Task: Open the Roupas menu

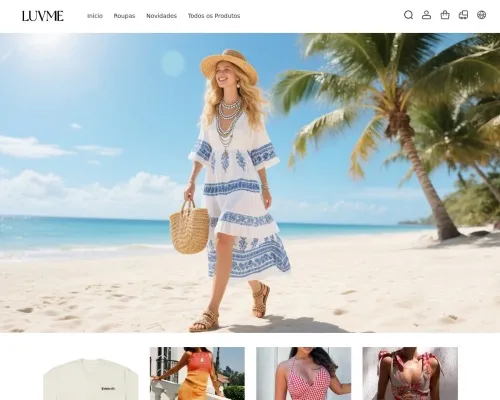Action: (124, 16)
